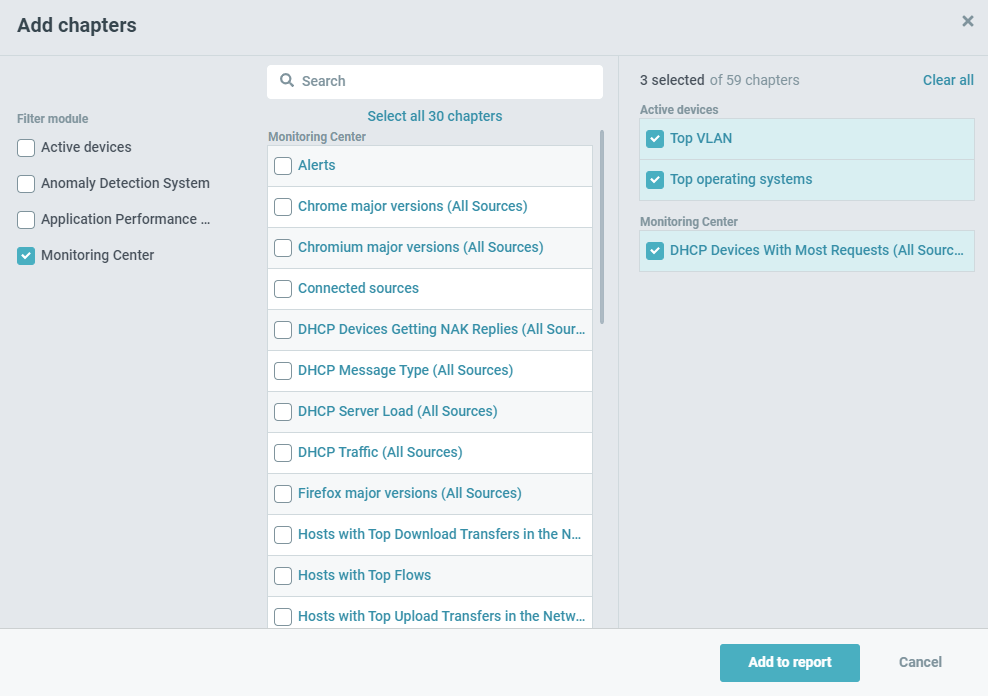Viewport: 988px width, 696px height.
Task: Deselect the Top VLAN chapter
Action: point(655,139)
